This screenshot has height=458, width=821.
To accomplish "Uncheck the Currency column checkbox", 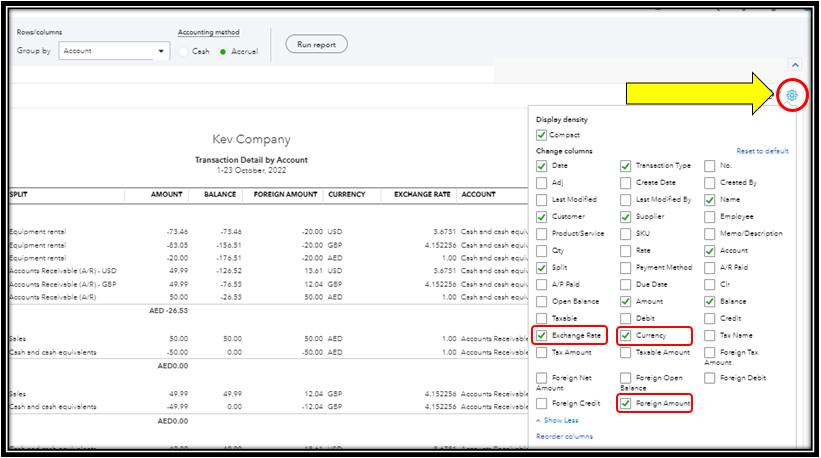I will 625,335.
